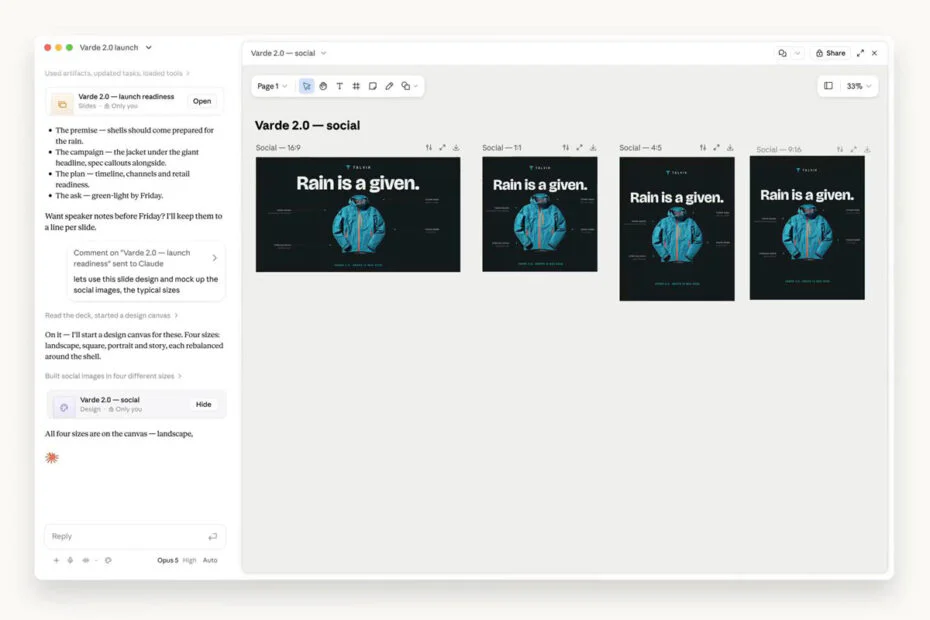Select the Social — 4:5 artboard image

[x=677, y=229]
